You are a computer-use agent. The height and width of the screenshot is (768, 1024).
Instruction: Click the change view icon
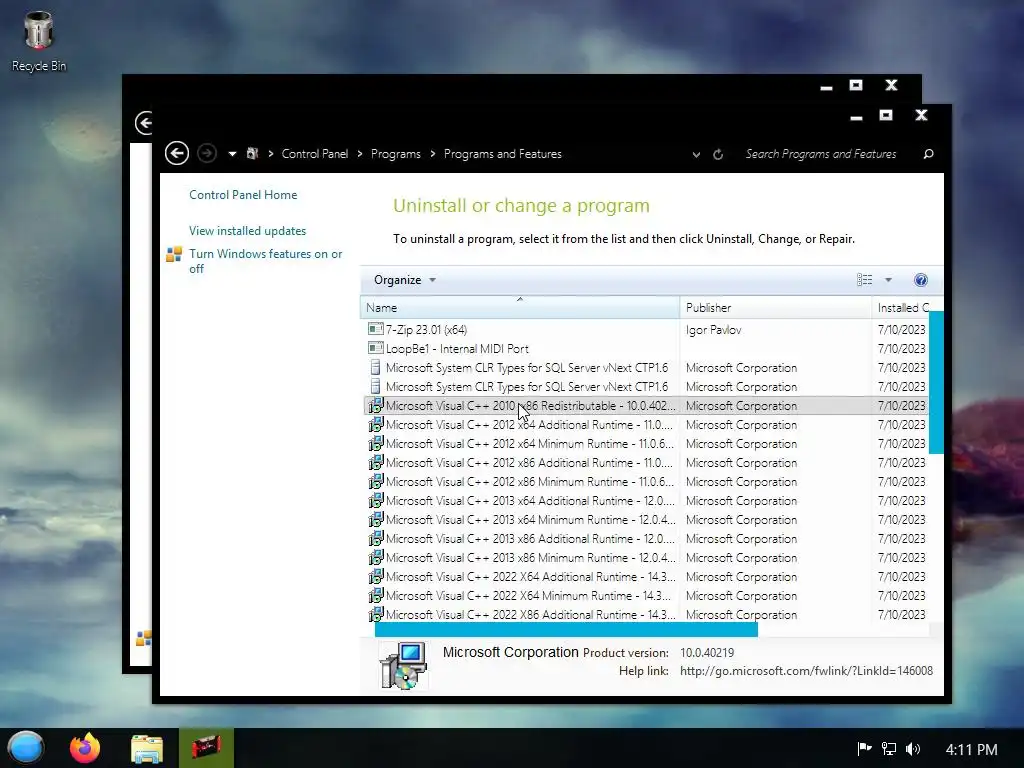865,280
